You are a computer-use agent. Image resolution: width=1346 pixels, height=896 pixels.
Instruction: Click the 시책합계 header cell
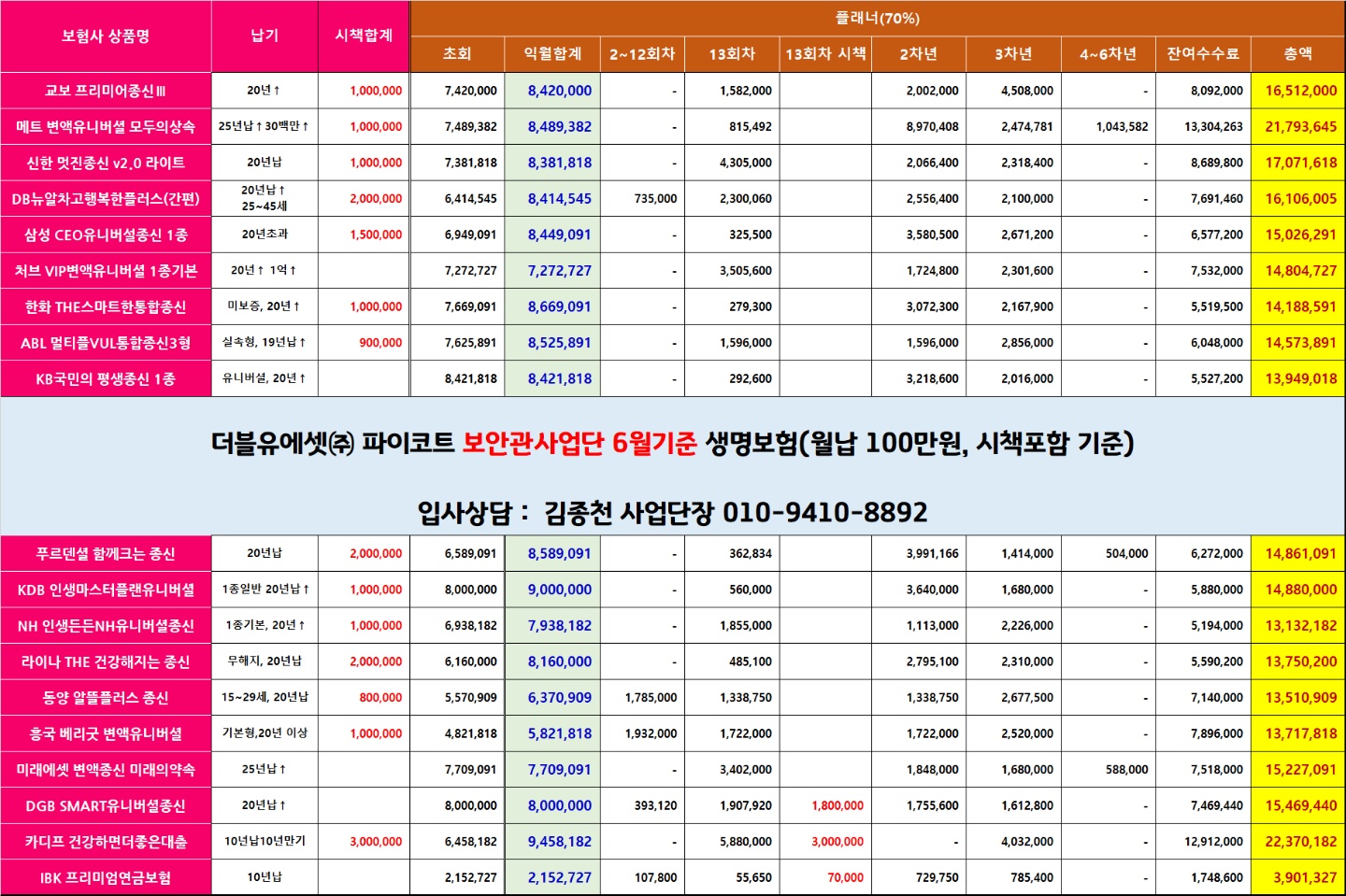point(364,36)
